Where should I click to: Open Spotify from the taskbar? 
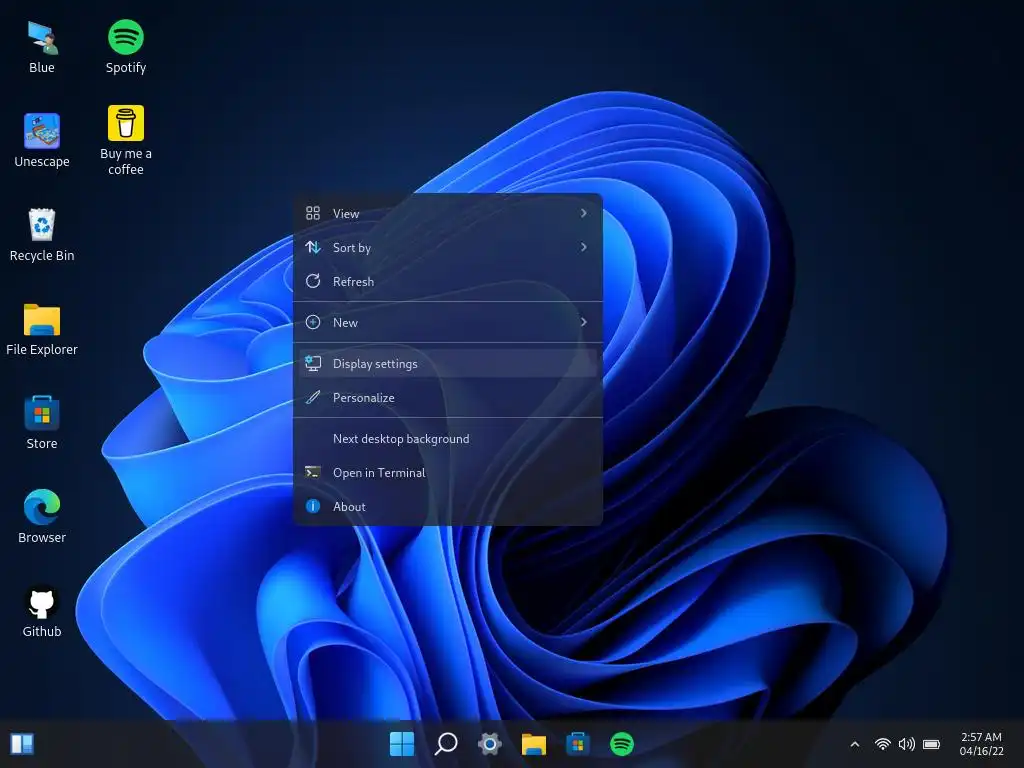(622, 744)
